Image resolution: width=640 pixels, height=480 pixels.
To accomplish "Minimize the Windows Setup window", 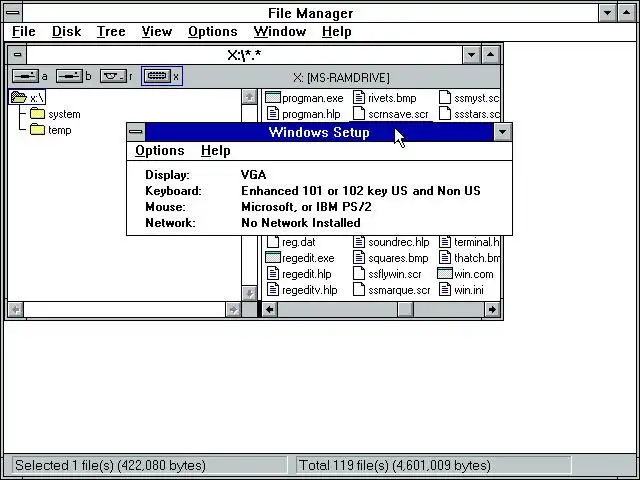I will [x=502, y=132].
